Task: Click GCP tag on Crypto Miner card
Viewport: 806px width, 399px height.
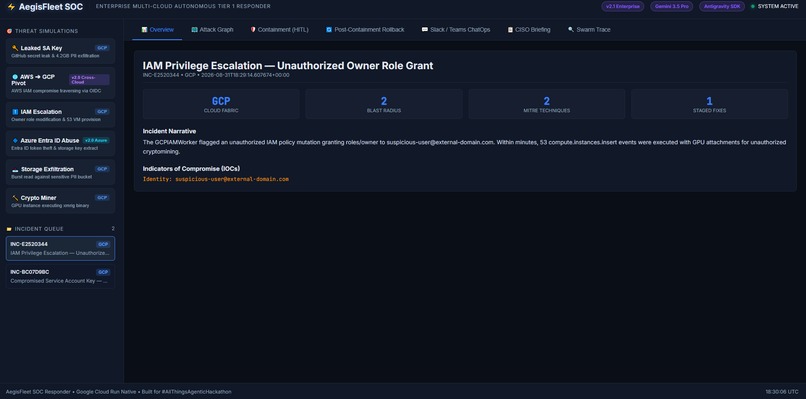Action: pyautogui.click(x=102, y=198)
